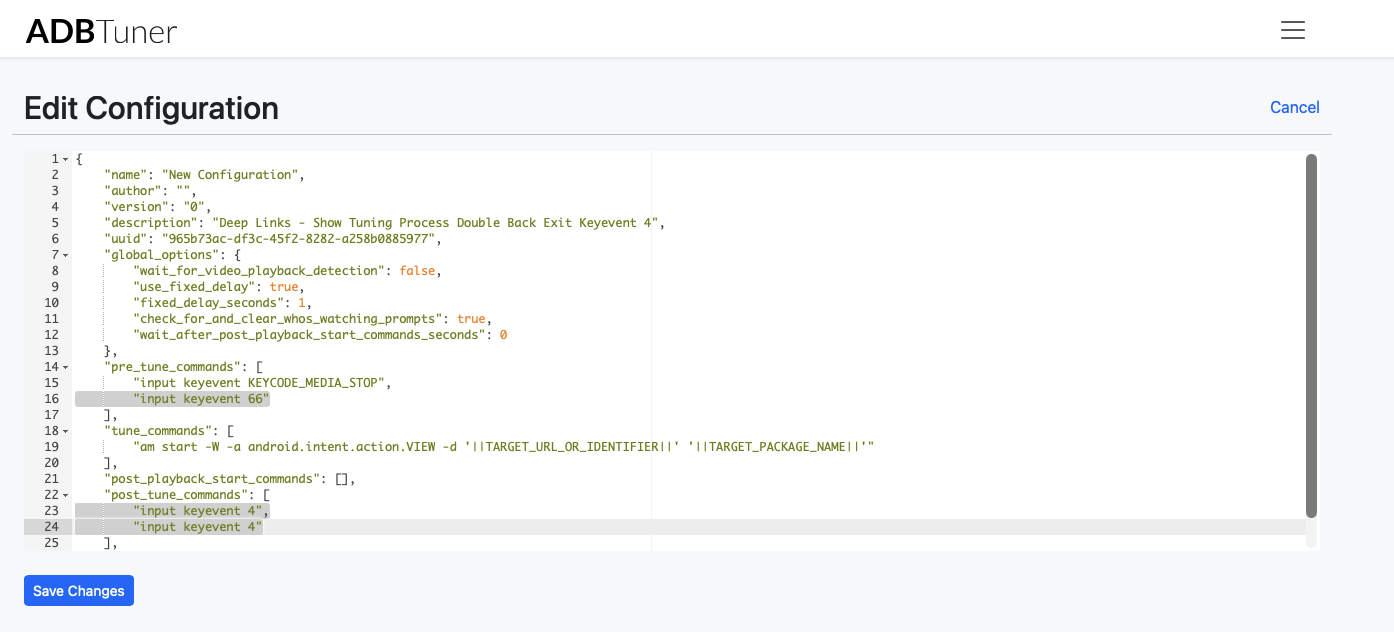Image resolution: width=1394 pixels, height=632 pixels.
Task: Place cursor in the "New Configuration" name value
Action: coord(230,175)
